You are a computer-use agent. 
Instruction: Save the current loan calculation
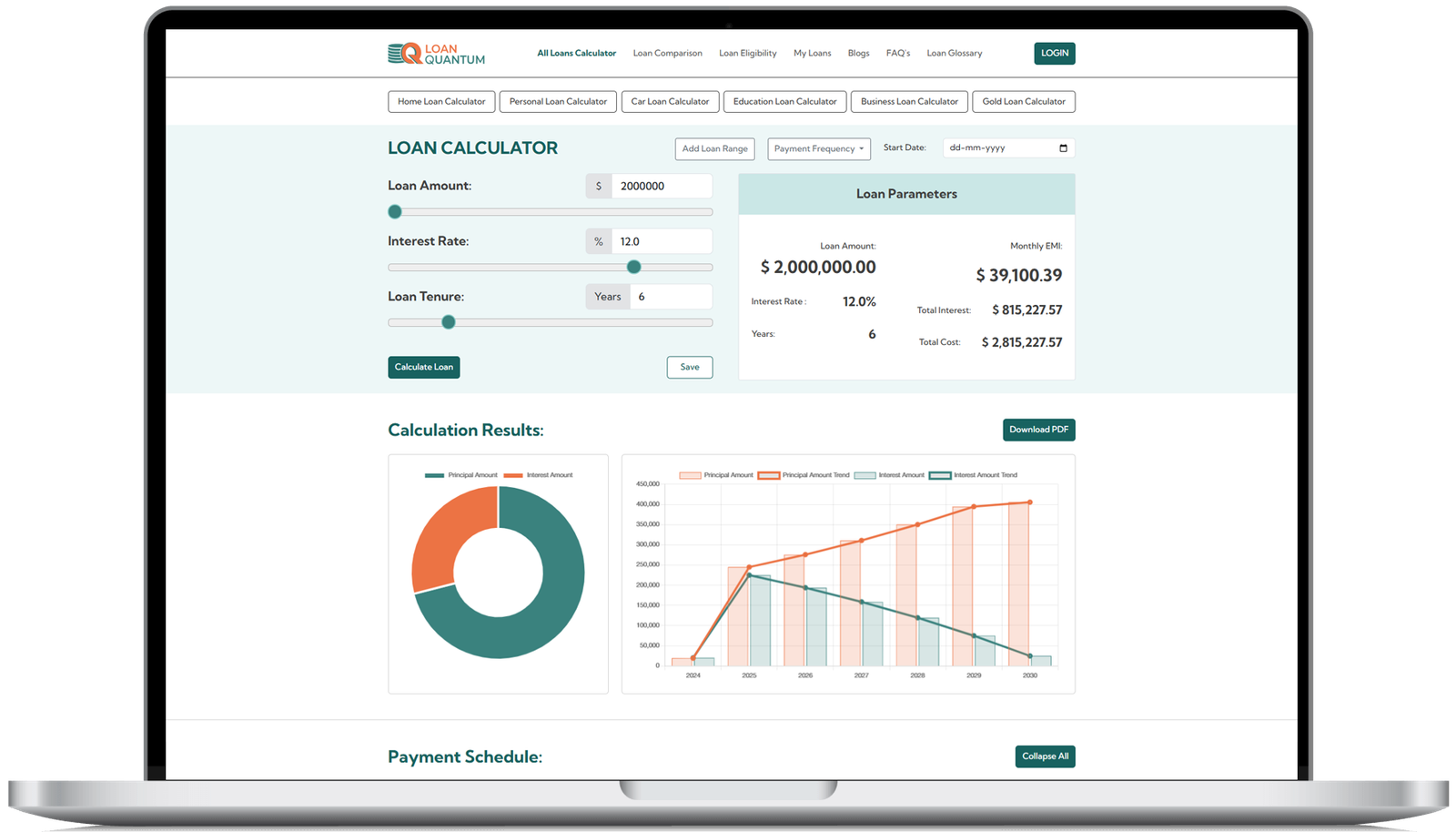689,368
